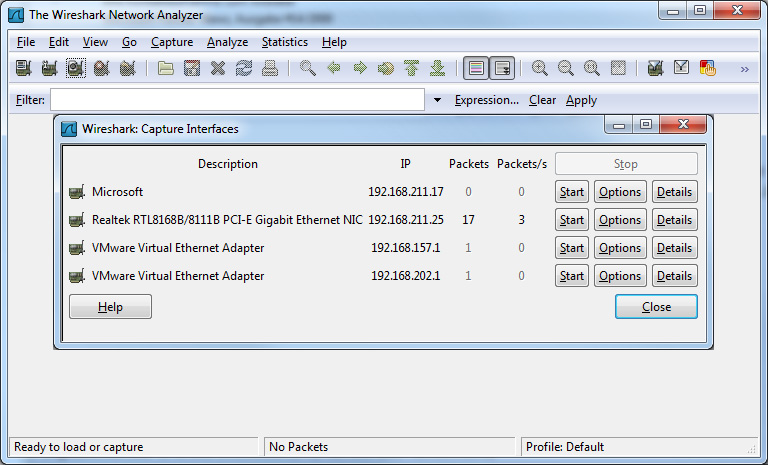Click the close capture file X icon

[217, 68]
